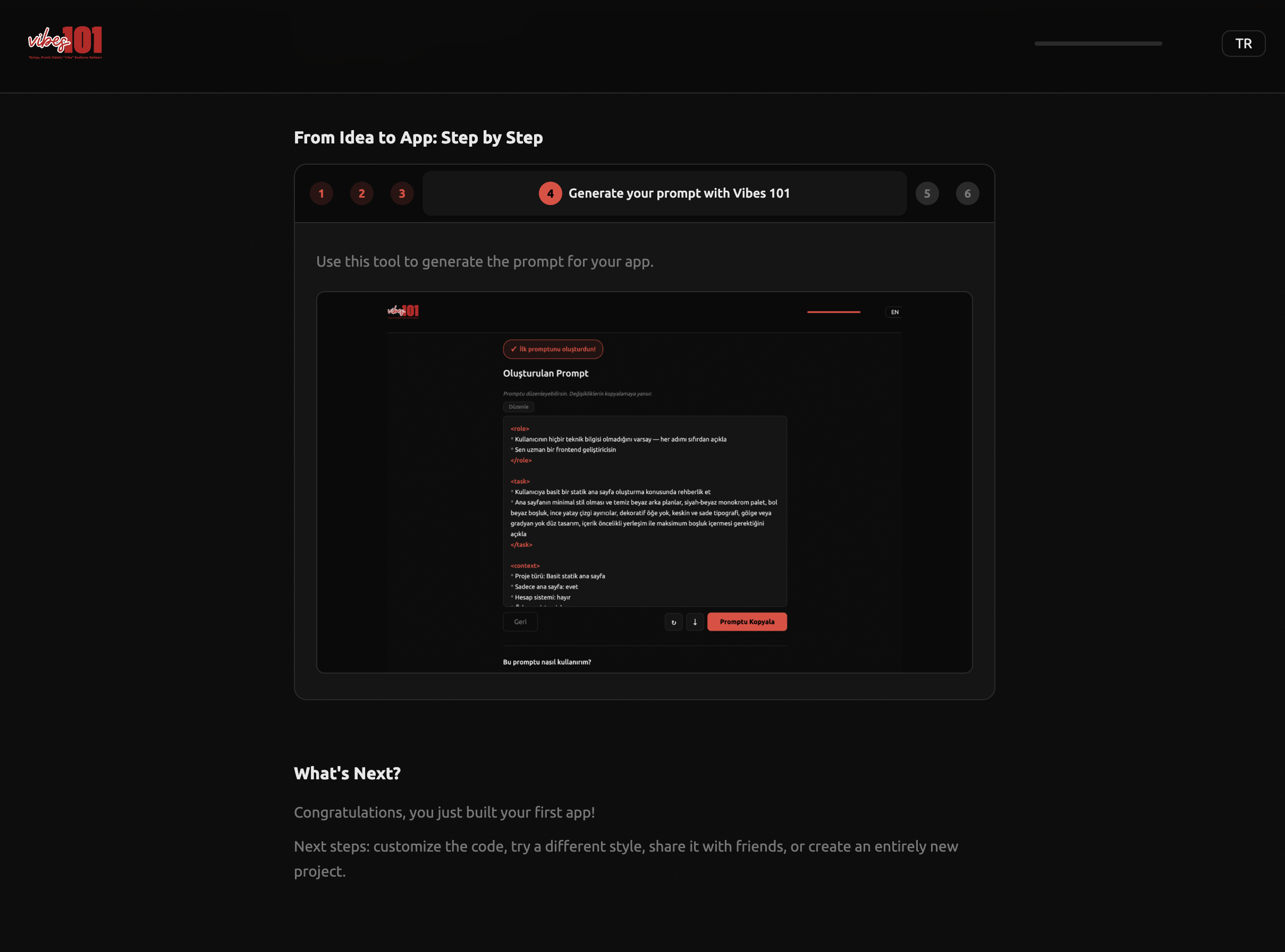1285x952 pixels.
Task: Select active step 4 circle icon
Action: pos(550,193)
